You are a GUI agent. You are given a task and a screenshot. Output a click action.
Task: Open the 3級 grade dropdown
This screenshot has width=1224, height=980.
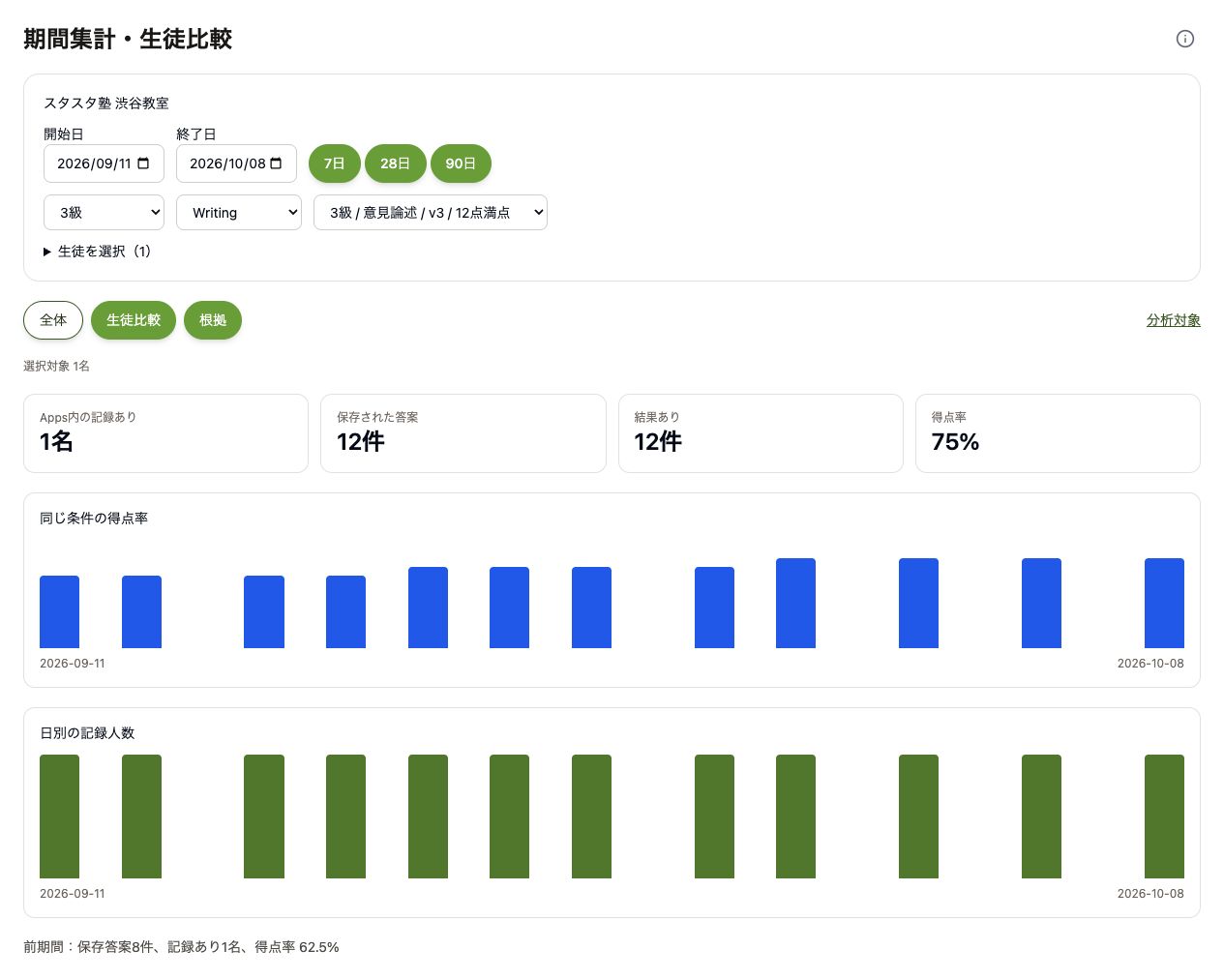[104, 213]
